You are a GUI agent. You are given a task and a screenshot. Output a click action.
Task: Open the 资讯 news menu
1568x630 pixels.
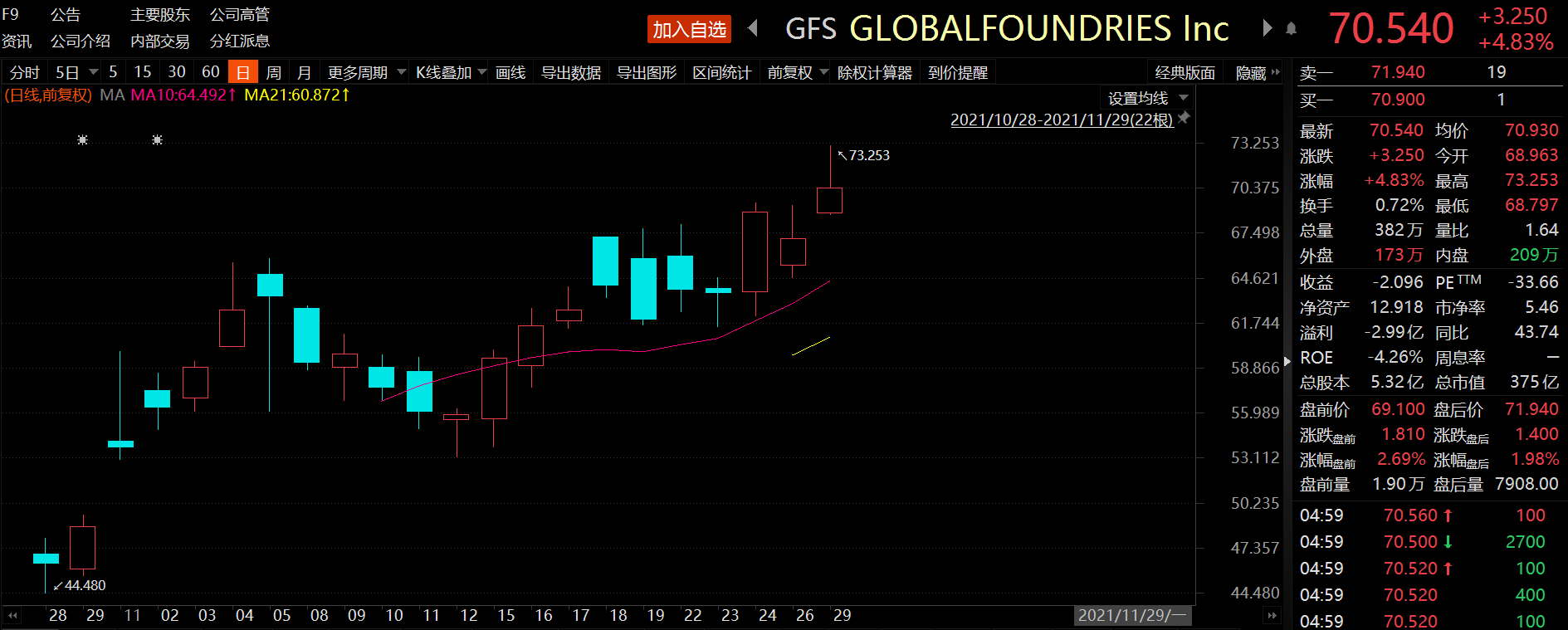click(17, 41)
